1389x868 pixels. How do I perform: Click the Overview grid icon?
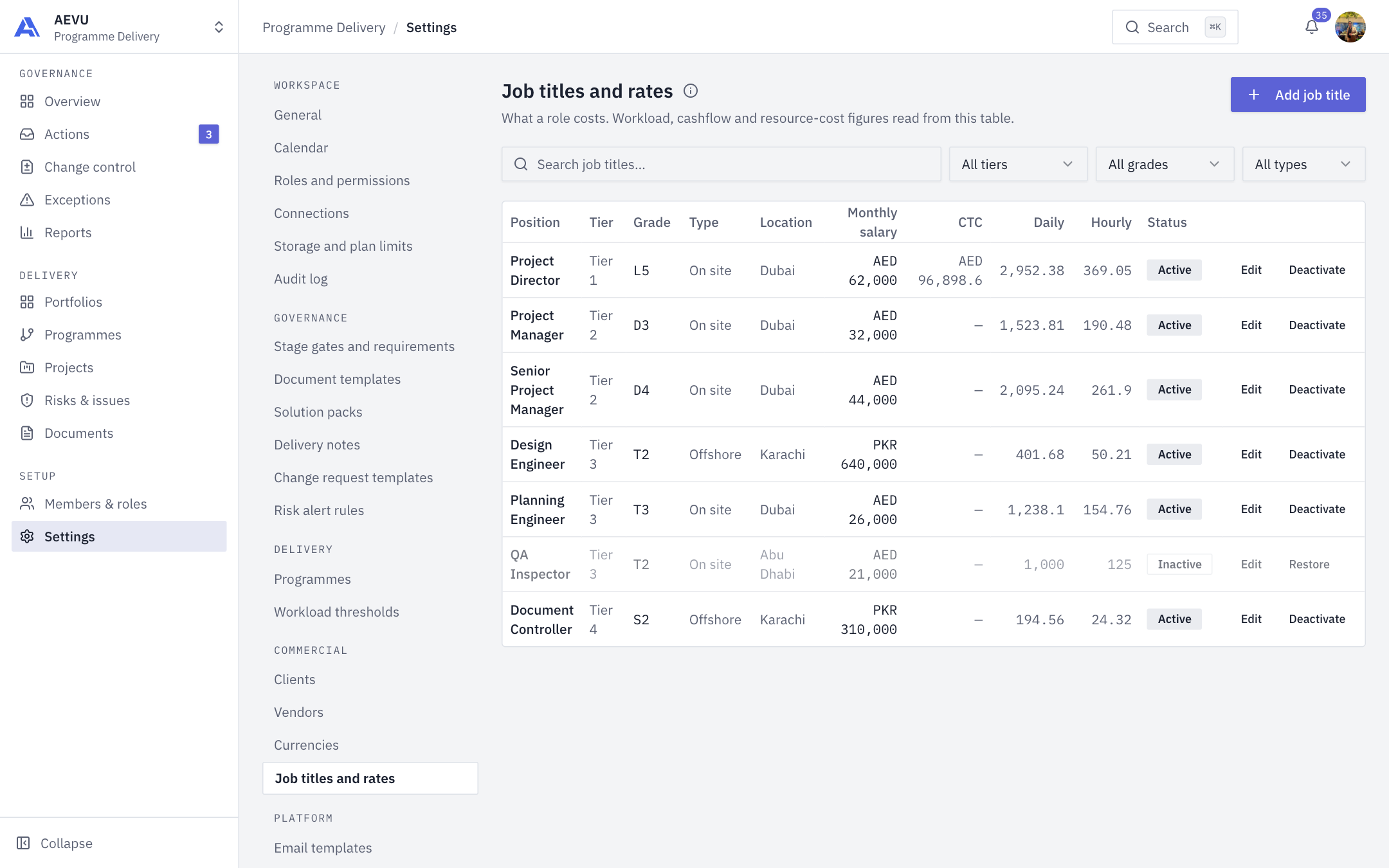[x=27, y=102]
